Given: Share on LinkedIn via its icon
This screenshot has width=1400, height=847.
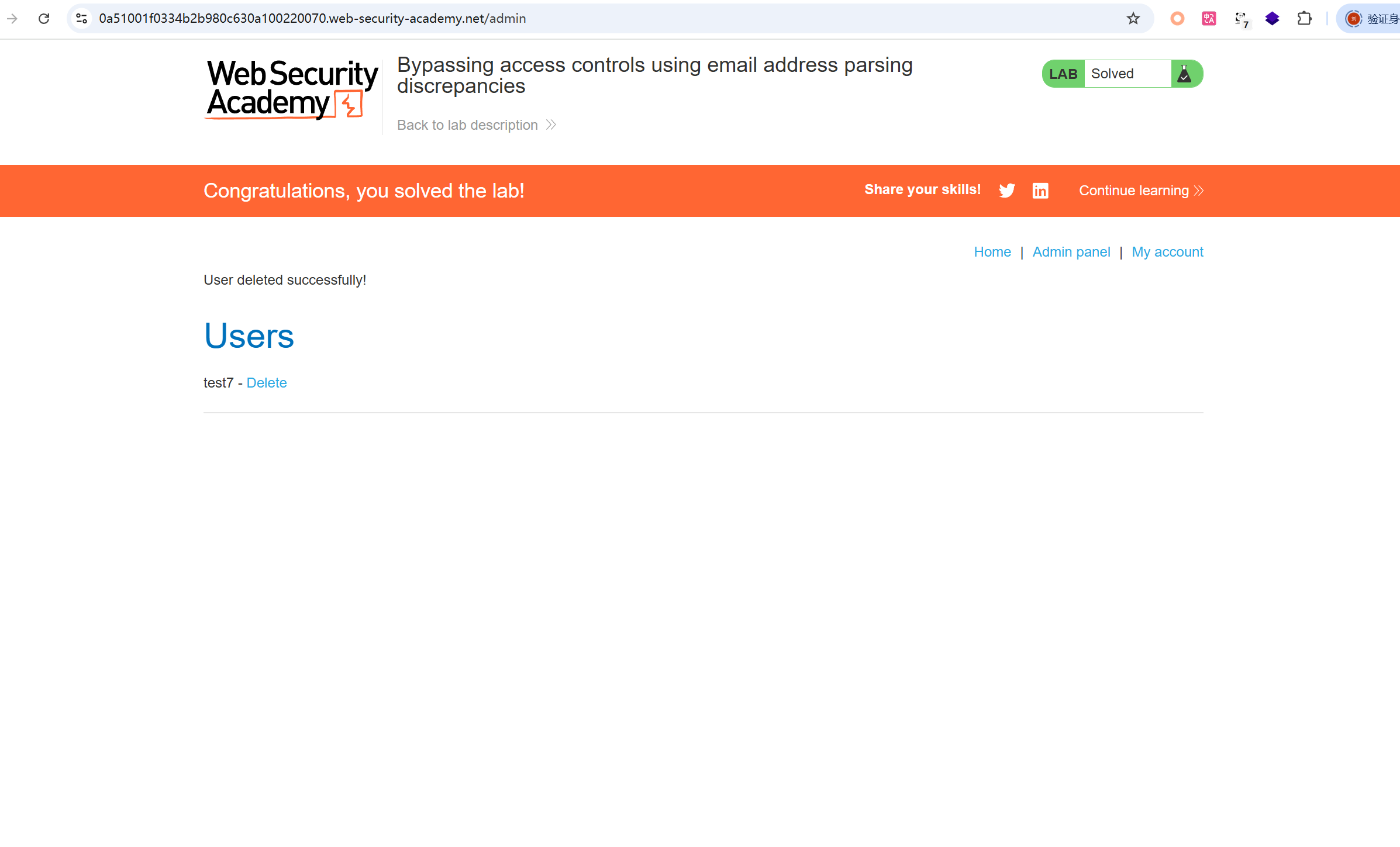Looking at the screenshot, I should pyautogui.click(x=1040, y=191).
